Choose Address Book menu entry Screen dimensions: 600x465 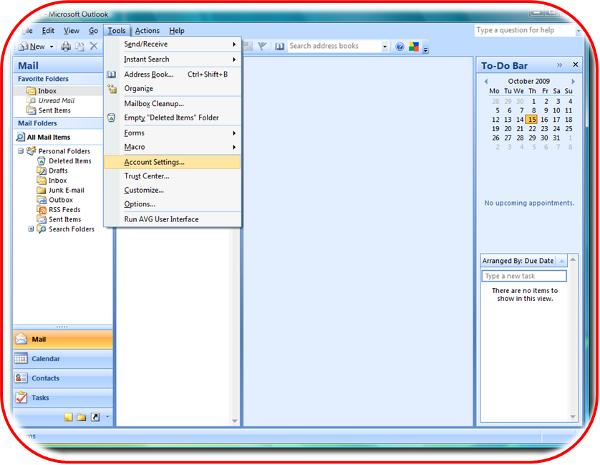point(173,74)
